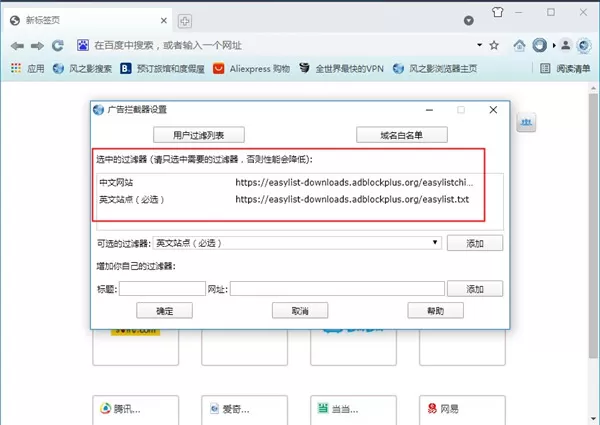Open the browser menu globe icon at far right

point(584,46)
